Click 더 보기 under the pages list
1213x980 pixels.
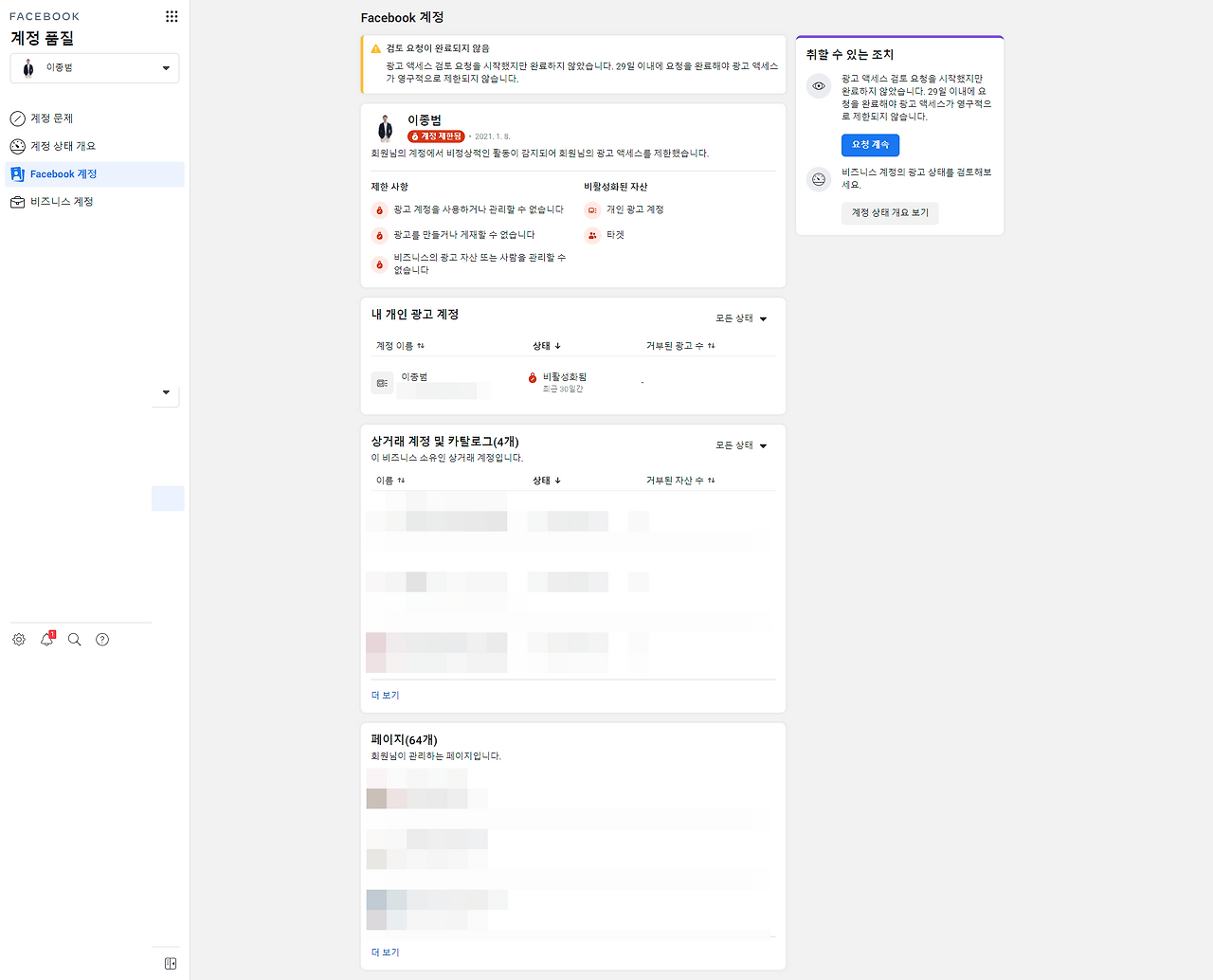click(385, 953)
